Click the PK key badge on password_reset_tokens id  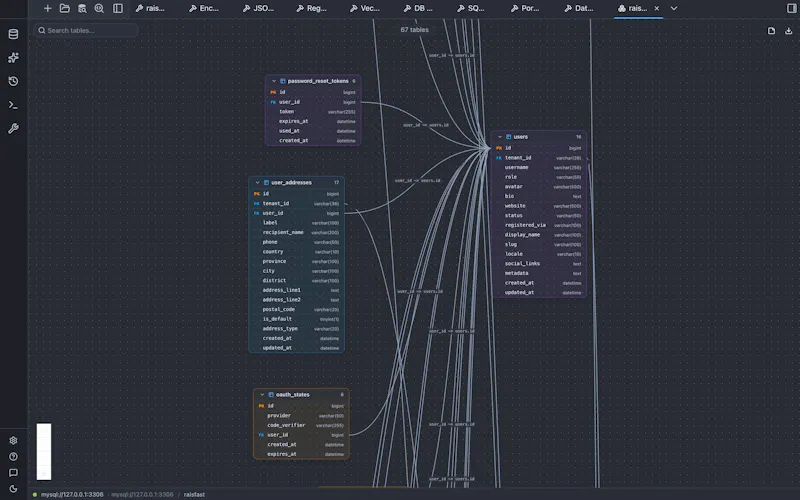click(x=273, y=92)
